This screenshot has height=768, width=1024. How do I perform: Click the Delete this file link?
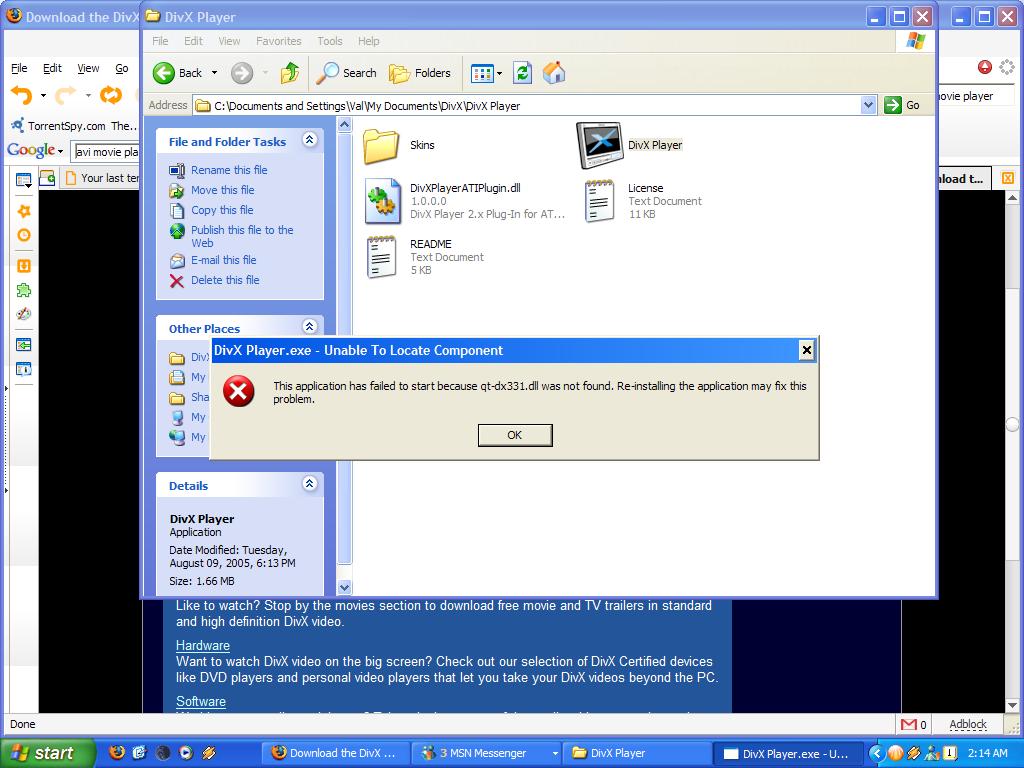pos(225,280)
